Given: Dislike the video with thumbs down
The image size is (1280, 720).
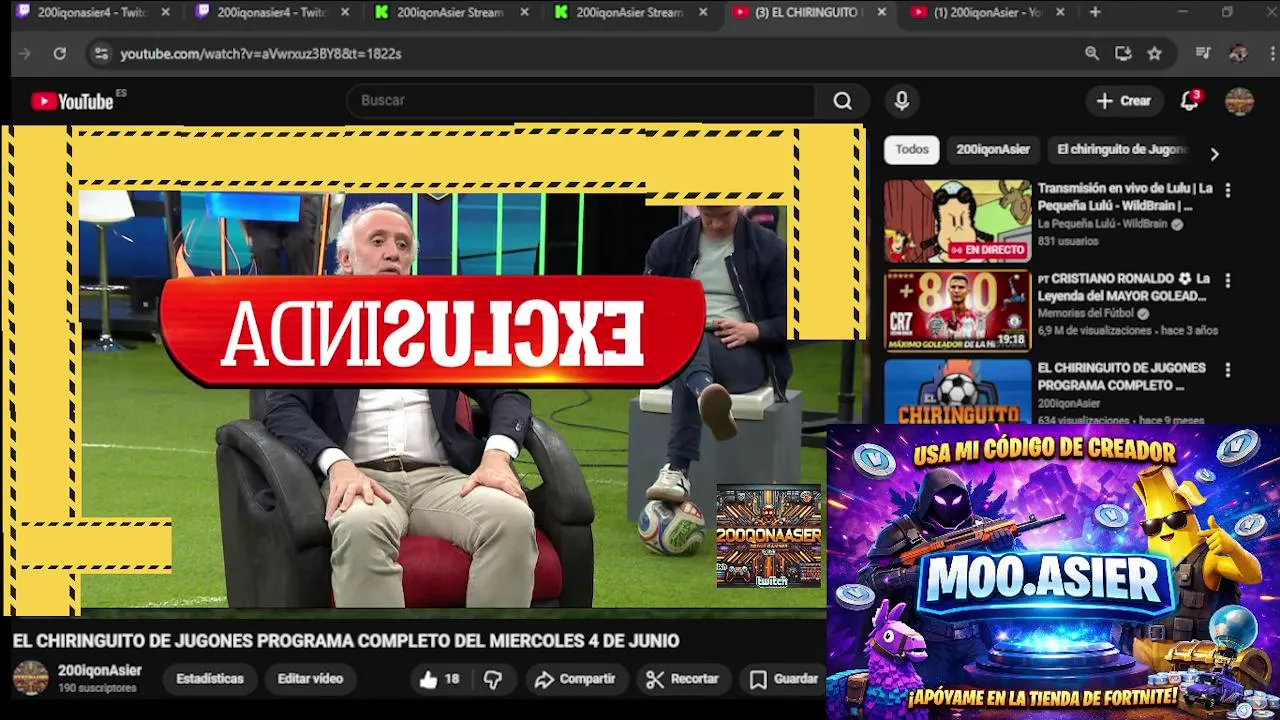Looking at the screenshot, I should tap(493, 679).
